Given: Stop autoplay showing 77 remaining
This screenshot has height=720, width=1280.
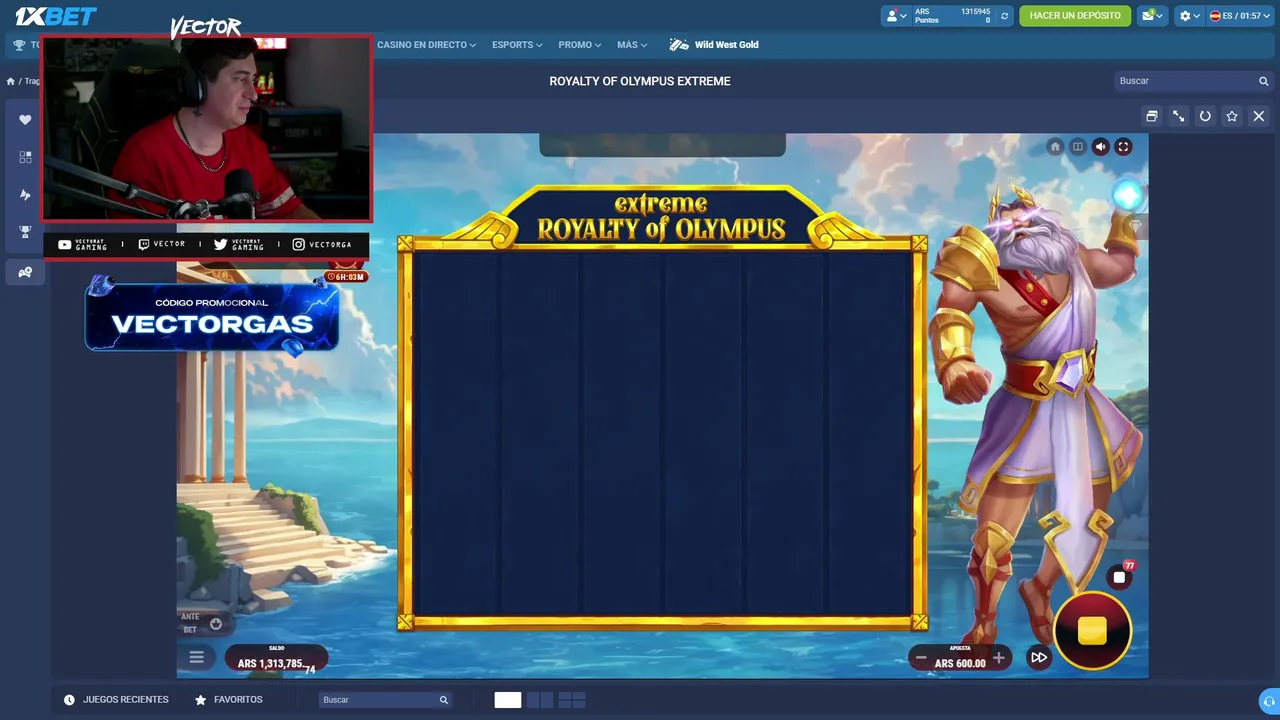Looking at the screenshot, I should (1120, 577).
